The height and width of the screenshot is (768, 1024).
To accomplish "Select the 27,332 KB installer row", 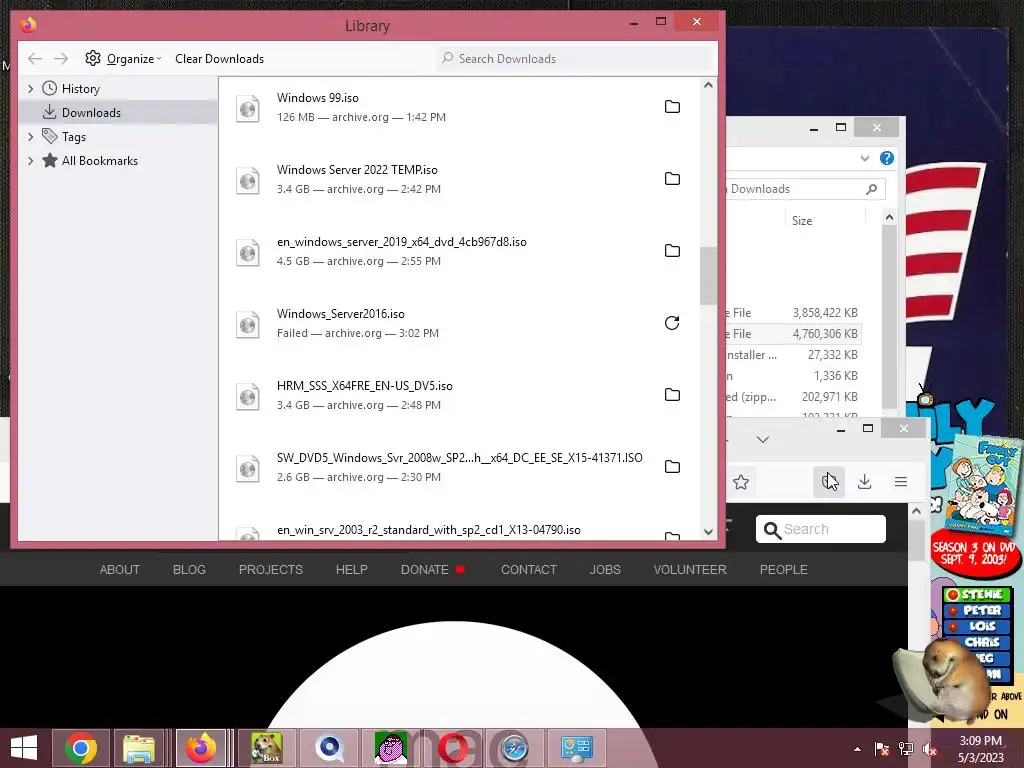I will 793,355.
